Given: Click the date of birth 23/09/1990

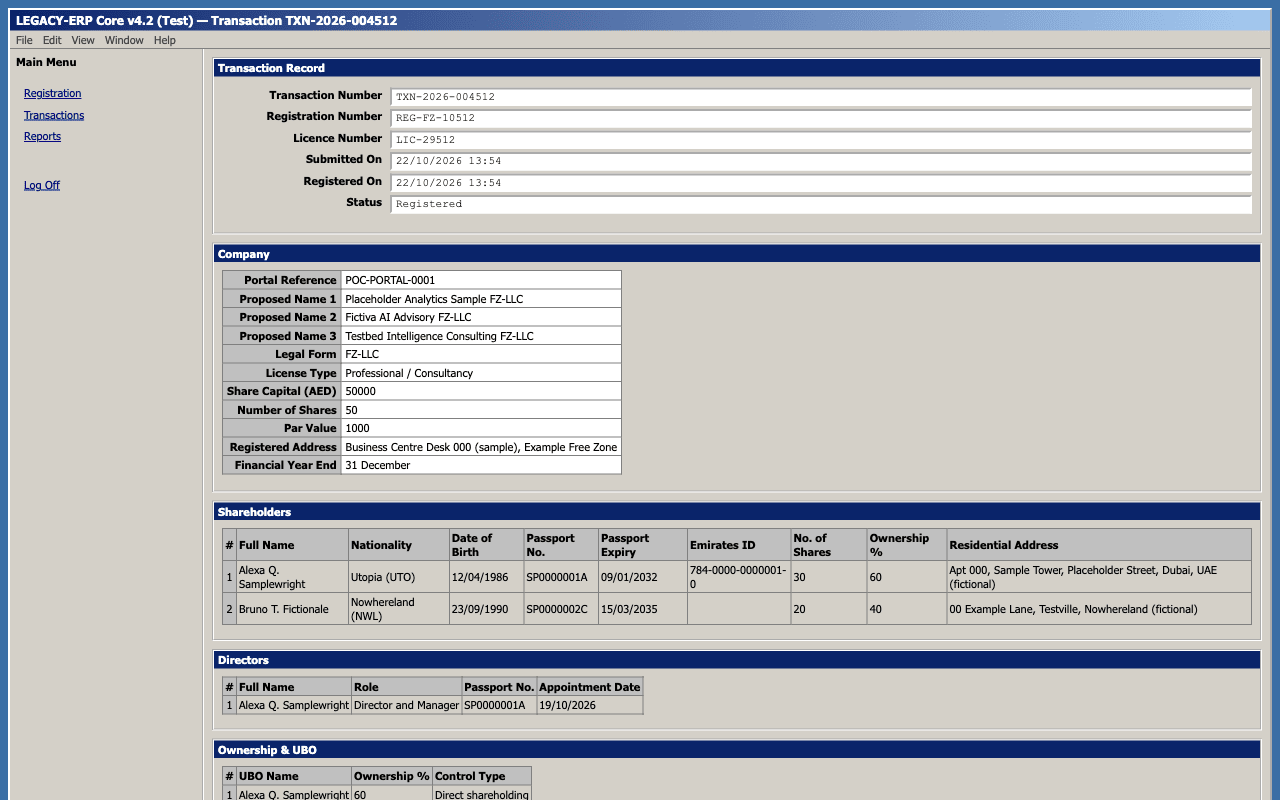Looking at the screenshot, I should coord(486,609).
